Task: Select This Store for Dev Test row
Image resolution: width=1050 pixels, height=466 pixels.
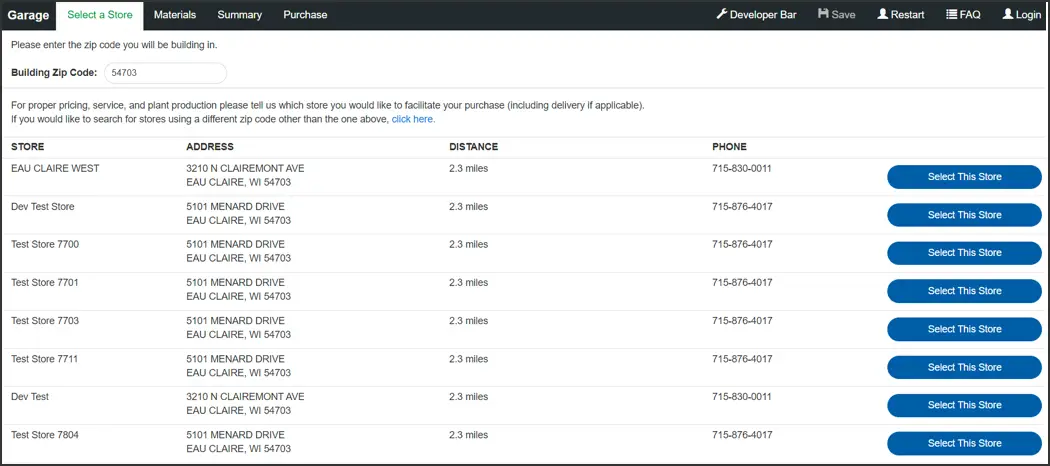Action: click(964, 405)
